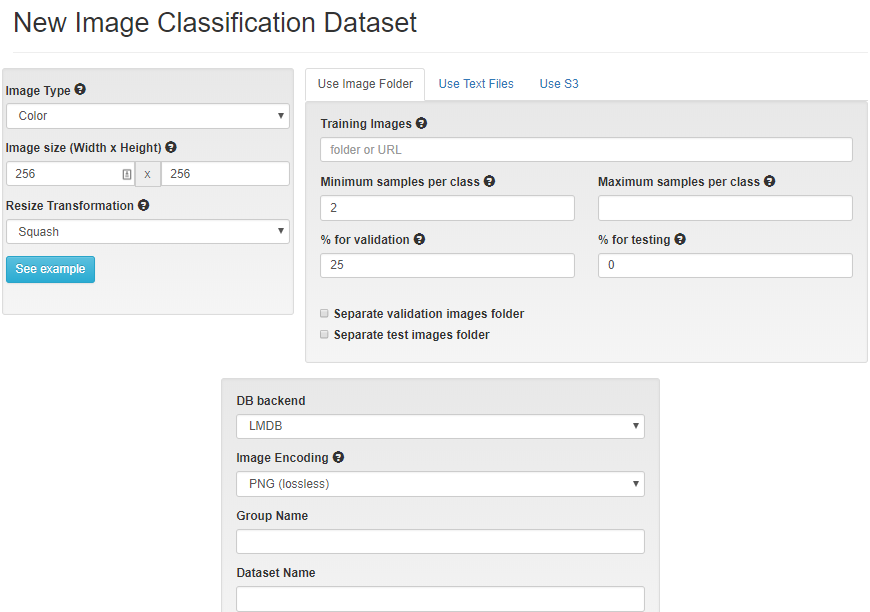Screen dimensions: 870x612
Task: Click help icon next to Image Type
Action: 80,90
